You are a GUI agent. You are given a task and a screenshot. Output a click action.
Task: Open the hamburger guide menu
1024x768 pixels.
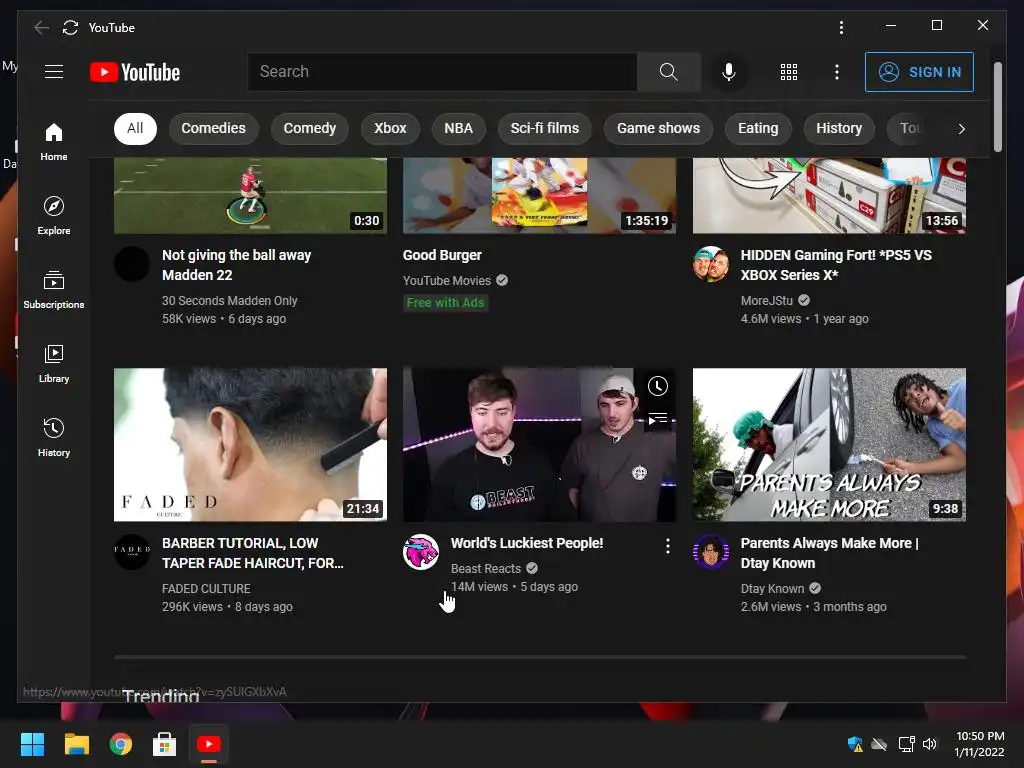click(x=54, y=72)
